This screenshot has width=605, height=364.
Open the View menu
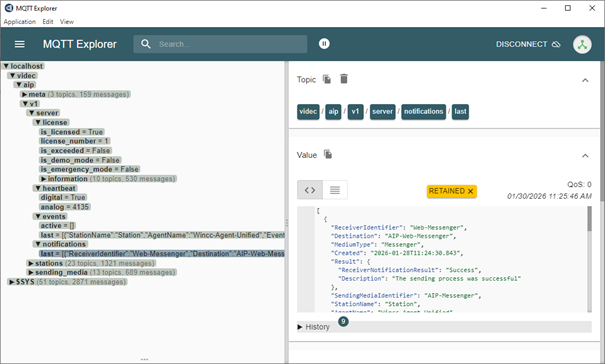point(67,22)
